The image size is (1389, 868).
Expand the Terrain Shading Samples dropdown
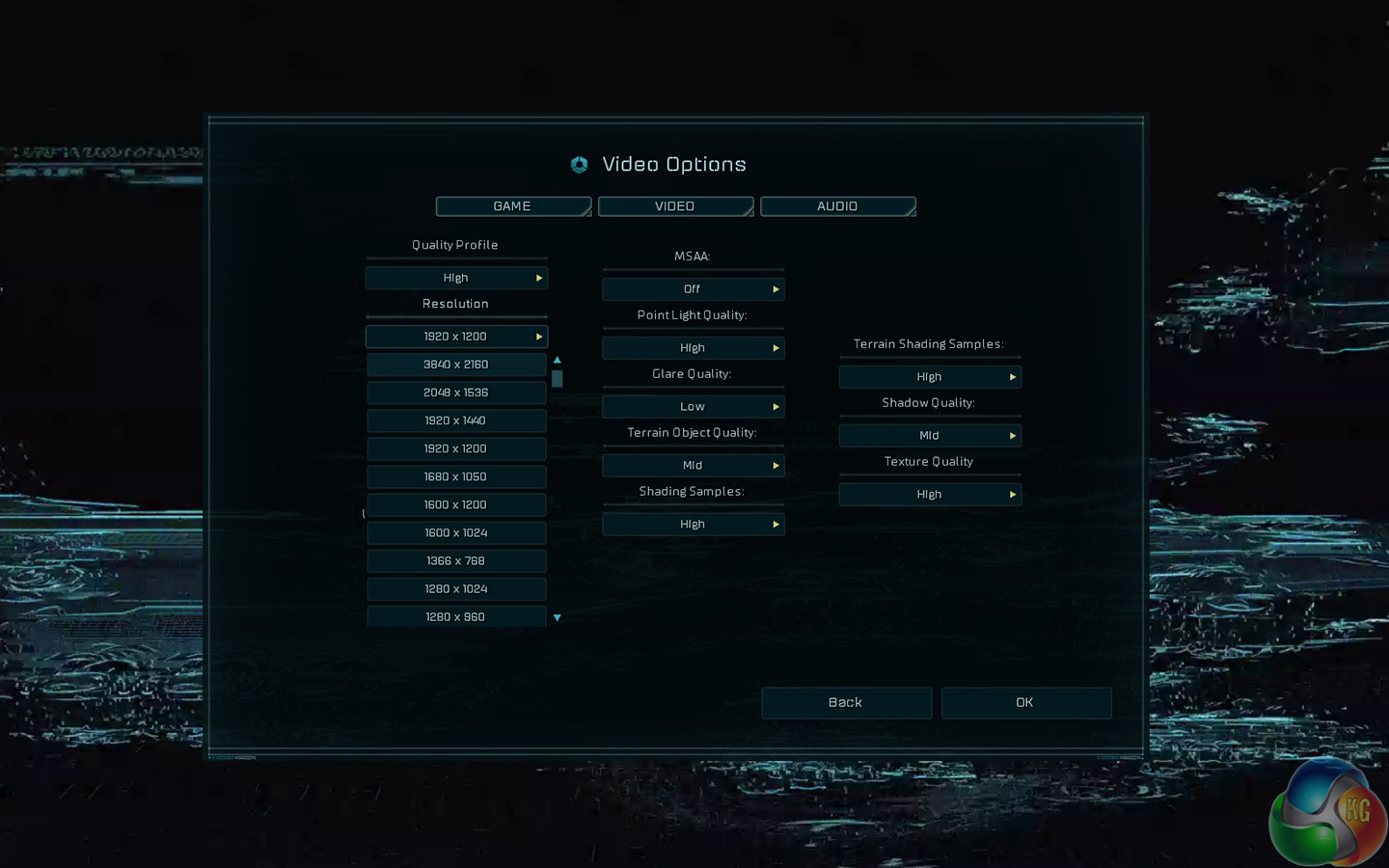point(930,377)
